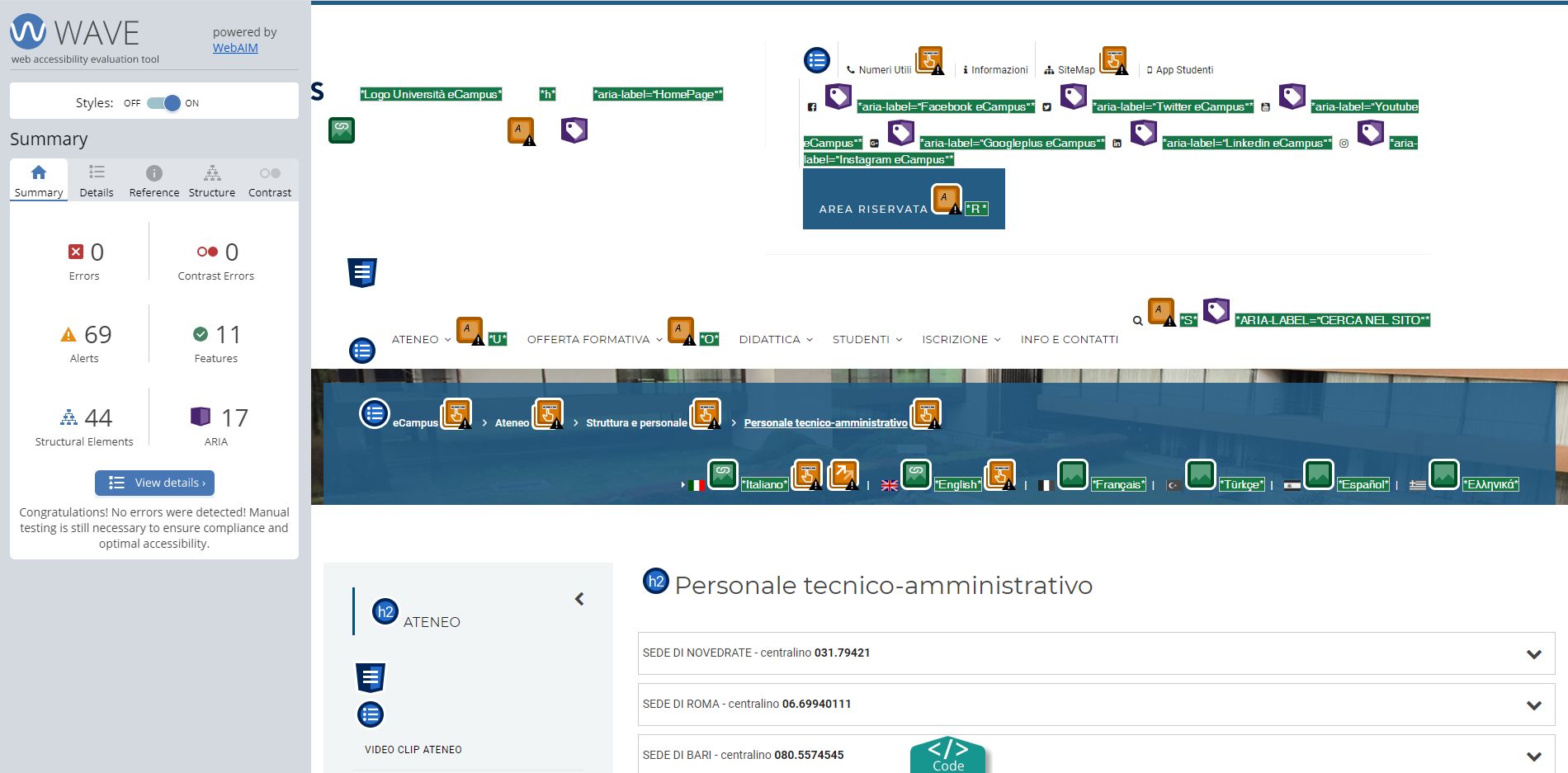Click the alt text icon beside Français flag
1568x773 pixels.
point(1072,474)
